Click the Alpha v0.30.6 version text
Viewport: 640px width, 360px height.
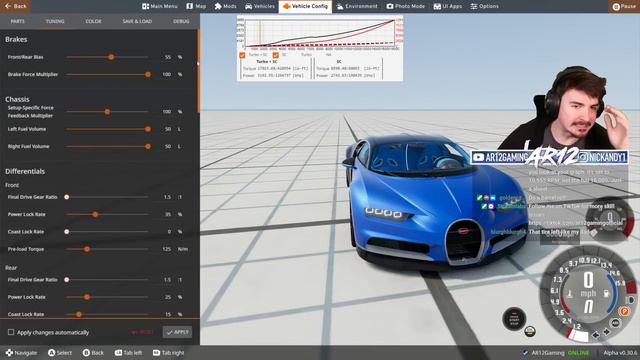click(620, 353)
